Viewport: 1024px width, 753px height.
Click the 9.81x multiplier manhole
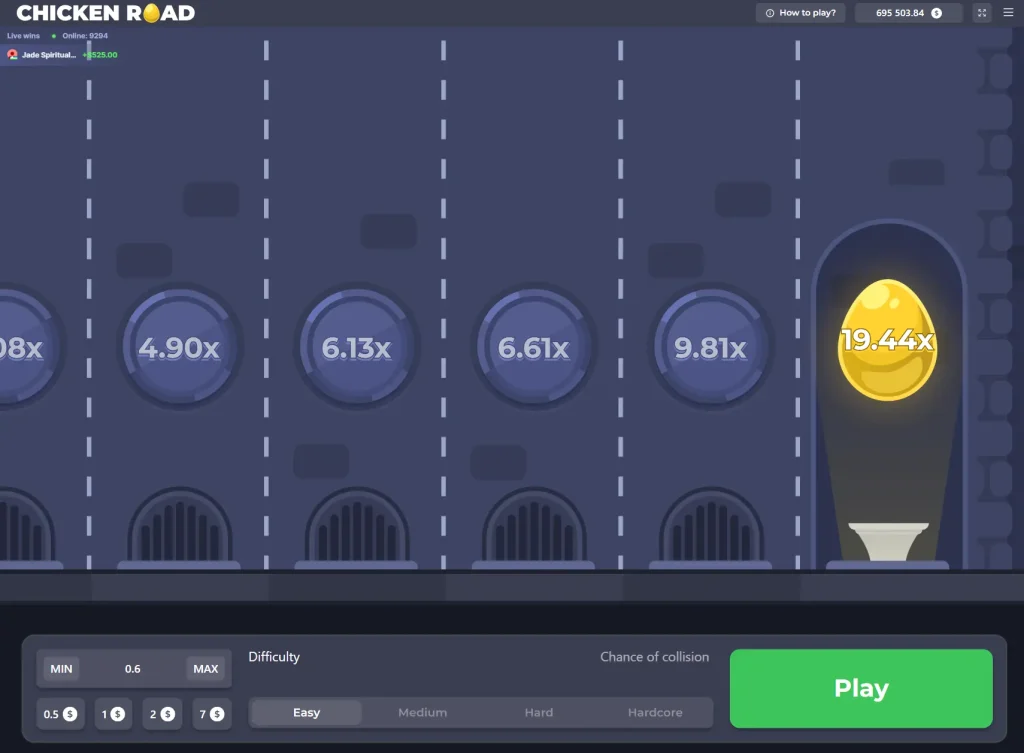click(x=711, y=347)
